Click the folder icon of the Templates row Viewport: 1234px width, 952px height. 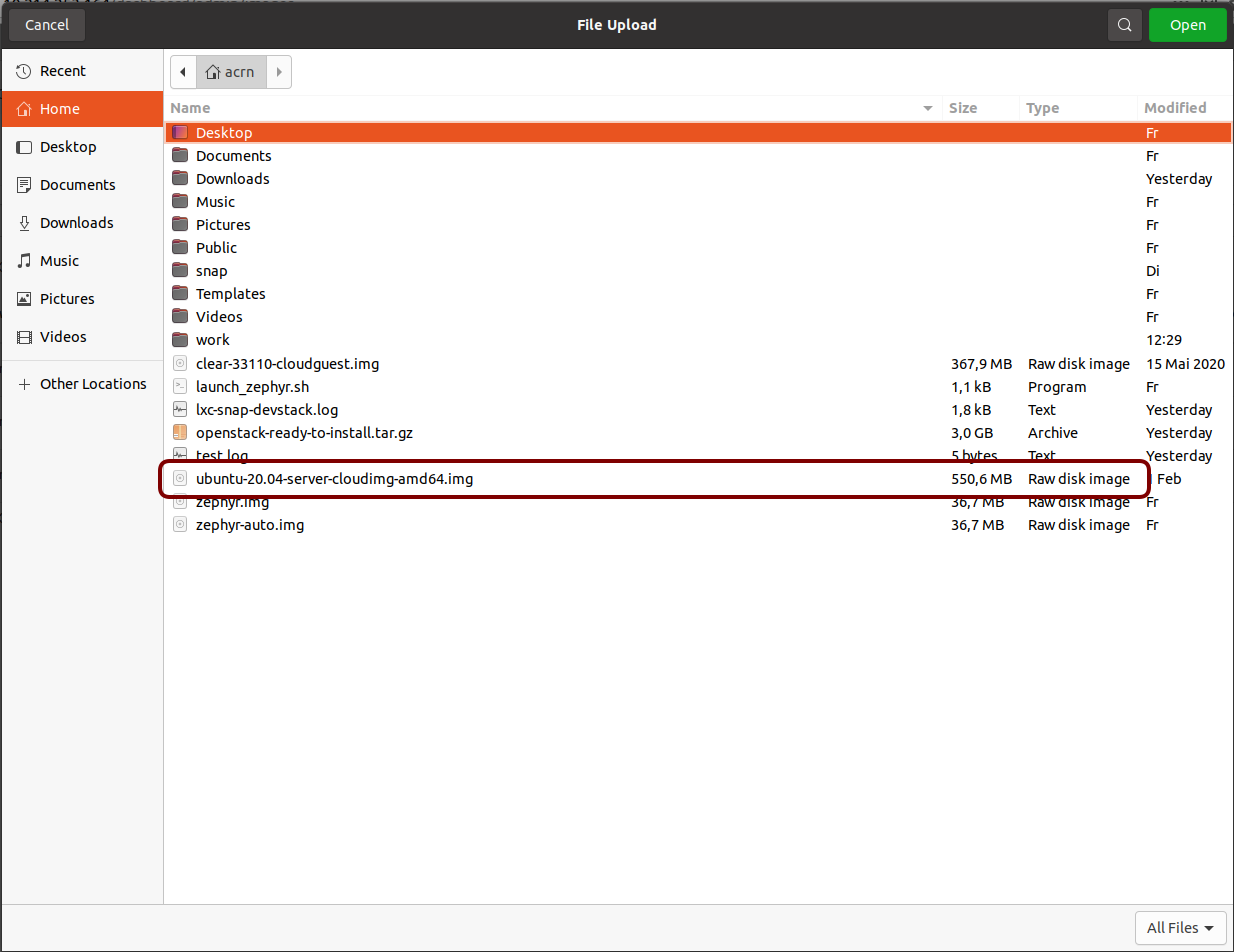tap(180, 293)
